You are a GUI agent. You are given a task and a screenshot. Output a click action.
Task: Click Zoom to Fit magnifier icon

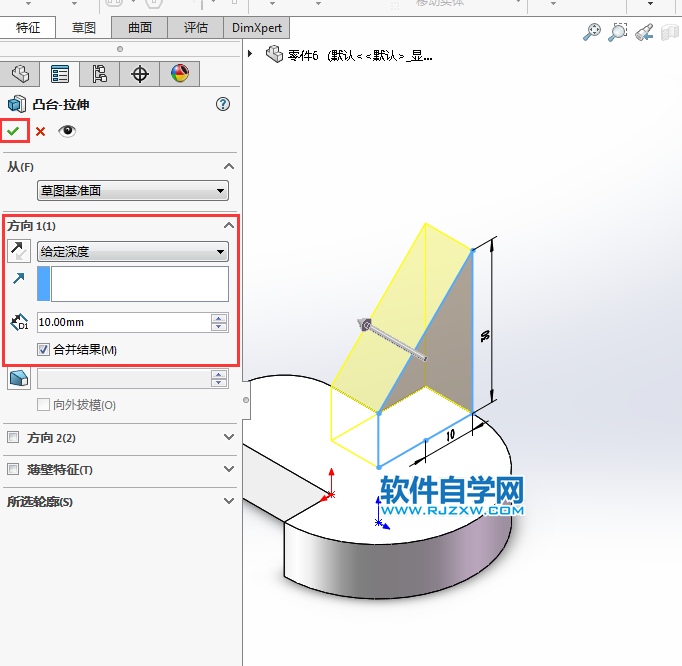click(x=592, y=32)
